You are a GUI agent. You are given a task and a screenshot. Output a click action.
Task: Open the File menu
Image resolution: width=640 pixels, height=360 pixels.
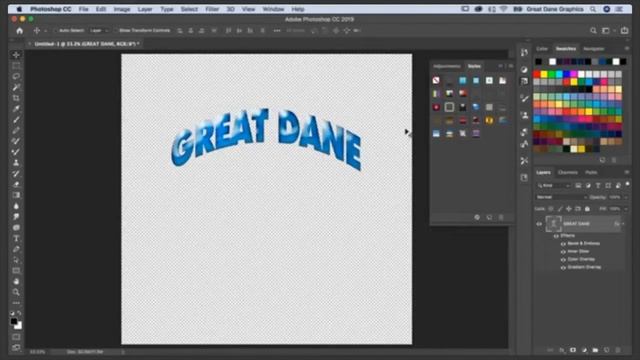click(84, 9)
